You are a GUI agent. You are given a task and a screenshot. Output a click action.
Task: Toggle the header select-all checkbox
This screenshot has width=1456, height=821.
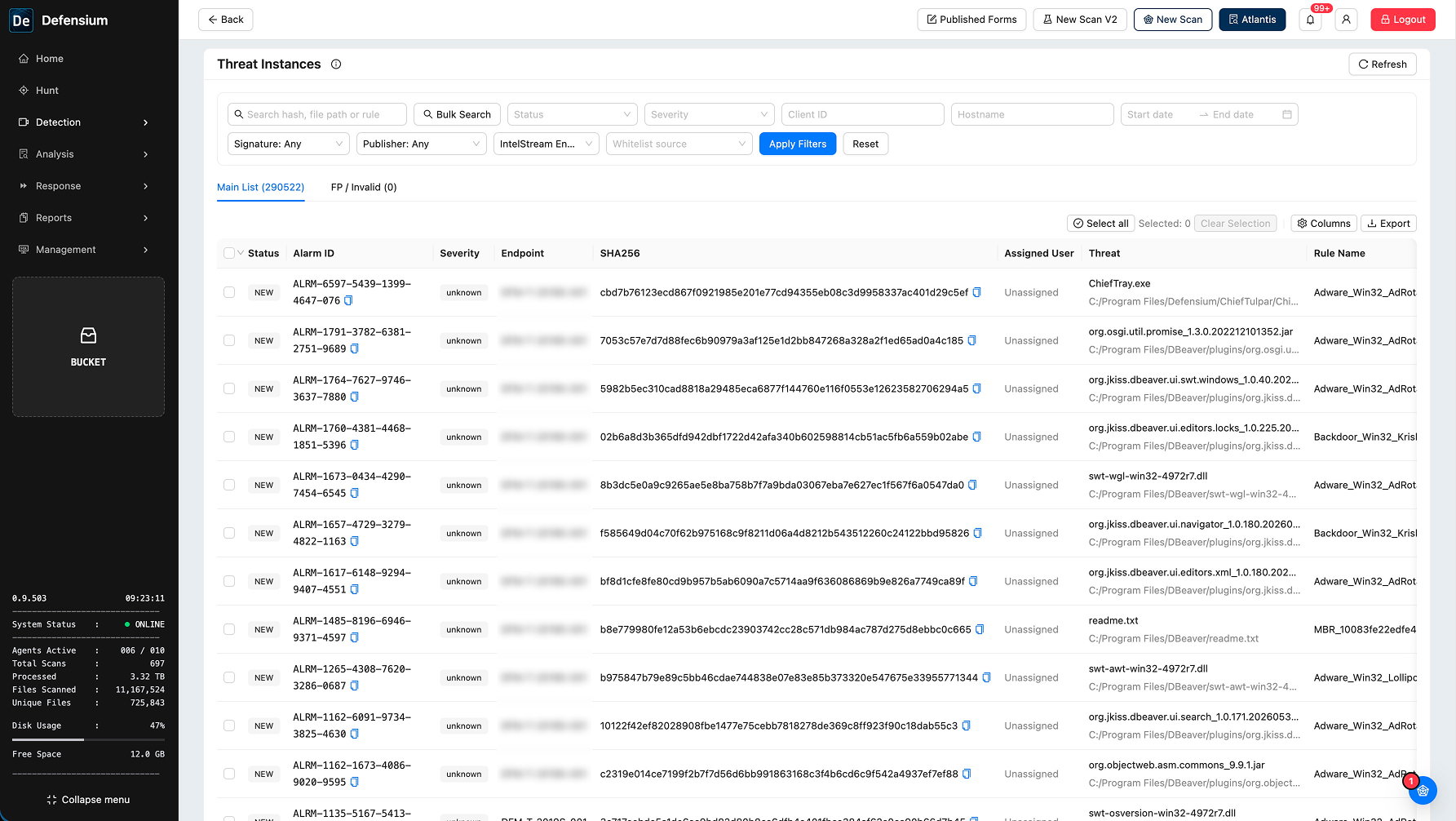pos(229,253)
